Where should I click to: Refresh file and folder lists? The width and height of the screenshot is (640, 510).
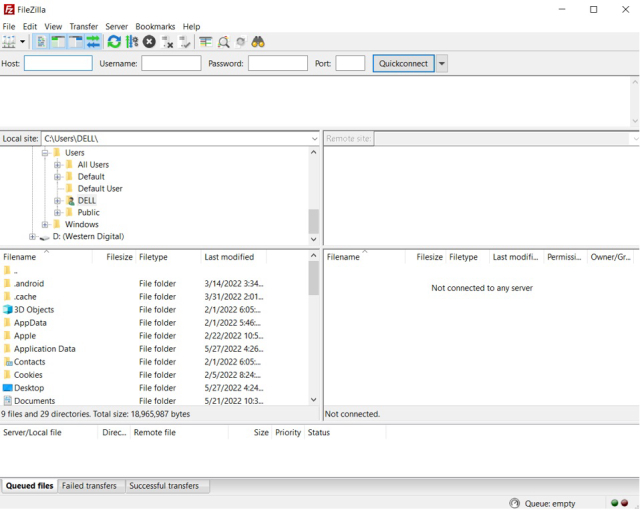pos(114,42)
